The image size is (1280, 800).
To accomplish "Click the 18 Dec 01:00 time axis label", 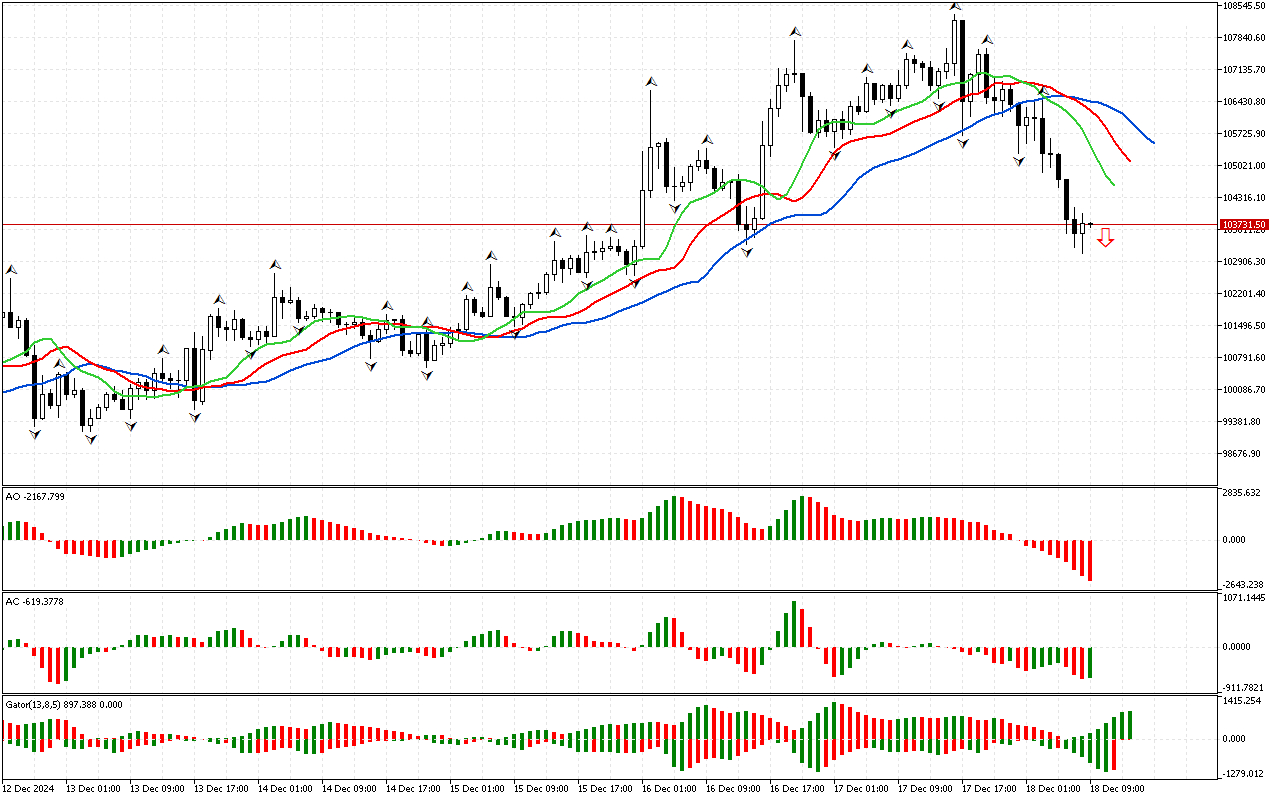I will 1054,789.
